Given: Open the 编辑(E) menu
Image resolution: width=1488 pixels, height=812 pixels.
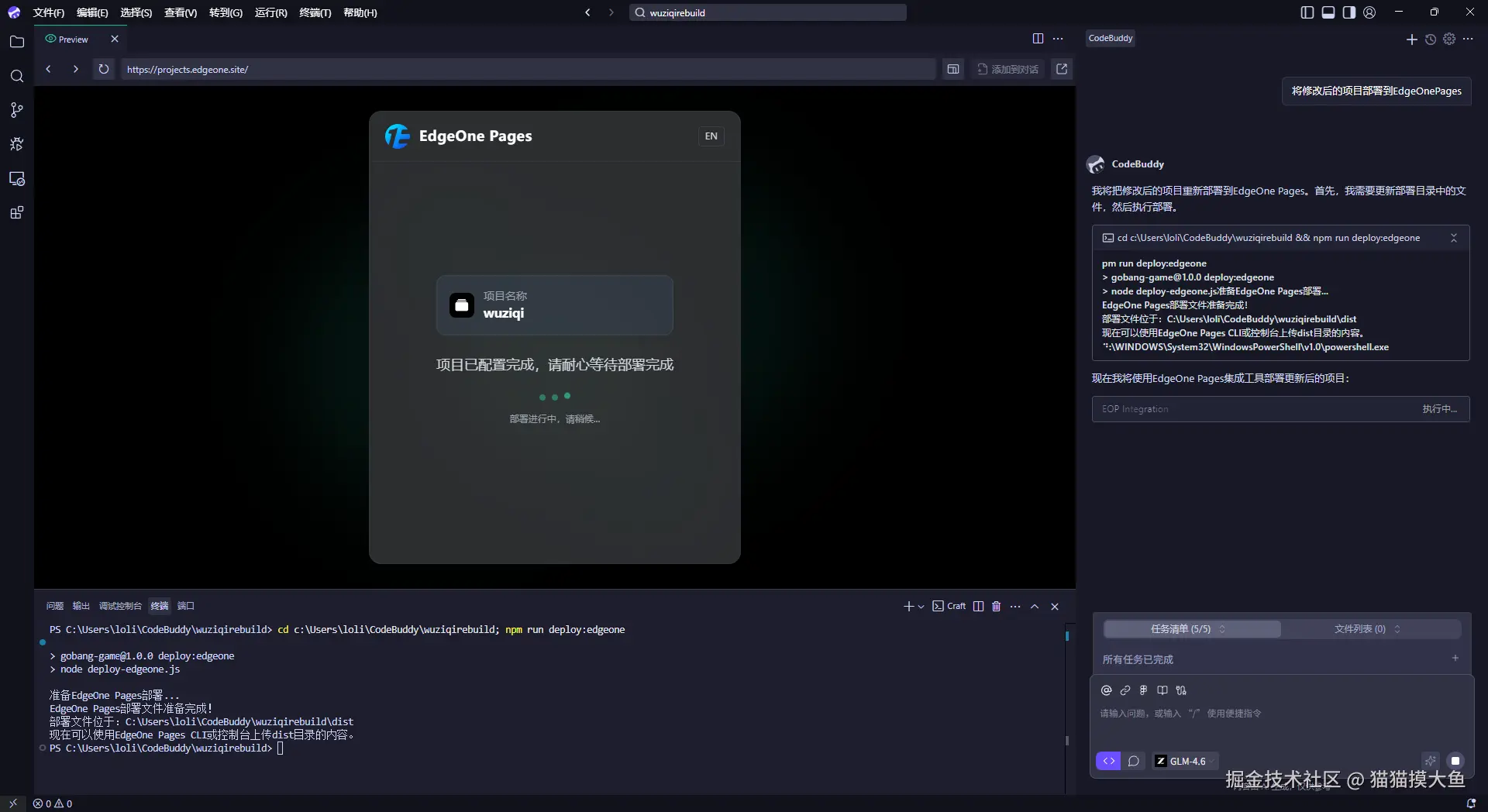Looking at the screenshot, I should (x=92, y=12).
